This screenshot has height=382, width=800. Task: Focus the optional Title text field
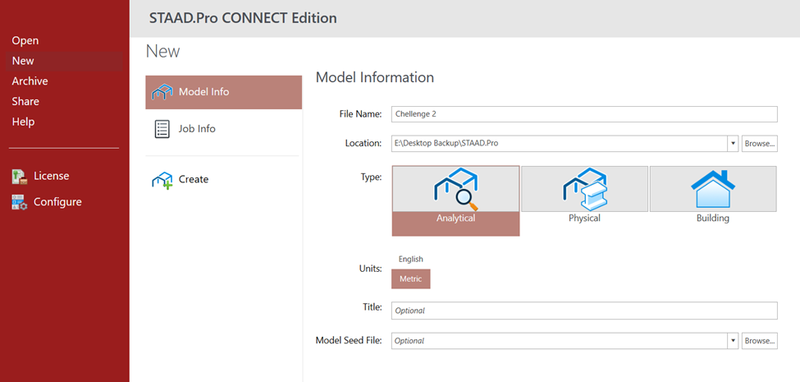pyautogui.click(x=584, y=311)
